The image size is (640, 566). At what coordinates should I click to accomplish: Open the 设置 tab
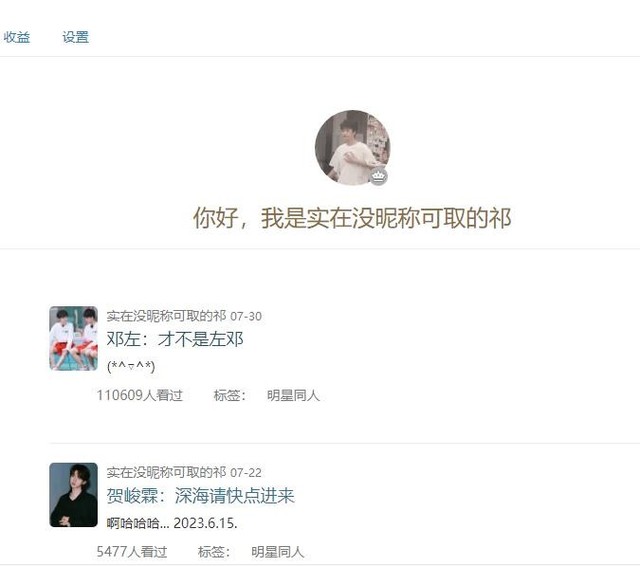(76, 37)
